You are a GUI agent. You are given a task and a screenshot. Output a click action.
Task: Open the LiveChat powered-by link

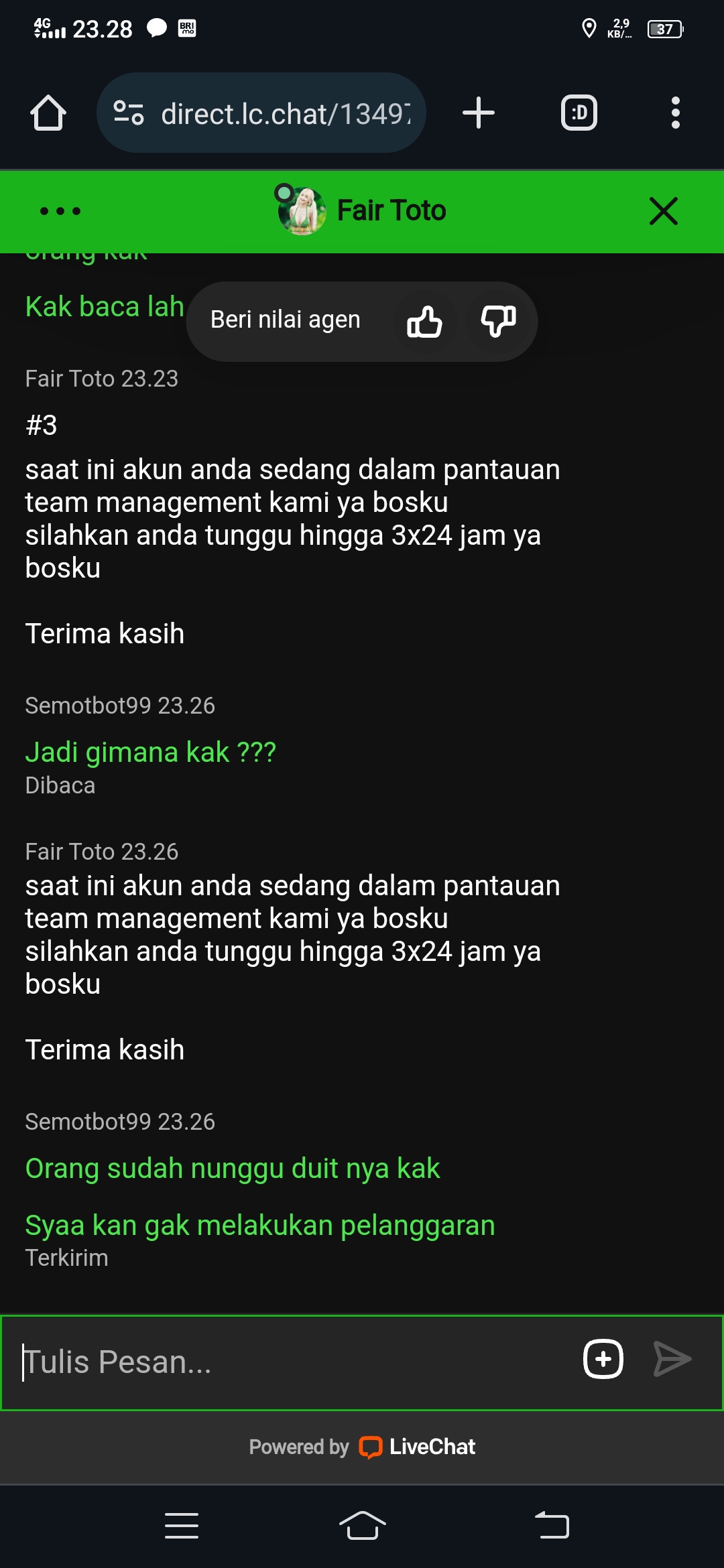pyautogui.click(x=362, y=1447)
